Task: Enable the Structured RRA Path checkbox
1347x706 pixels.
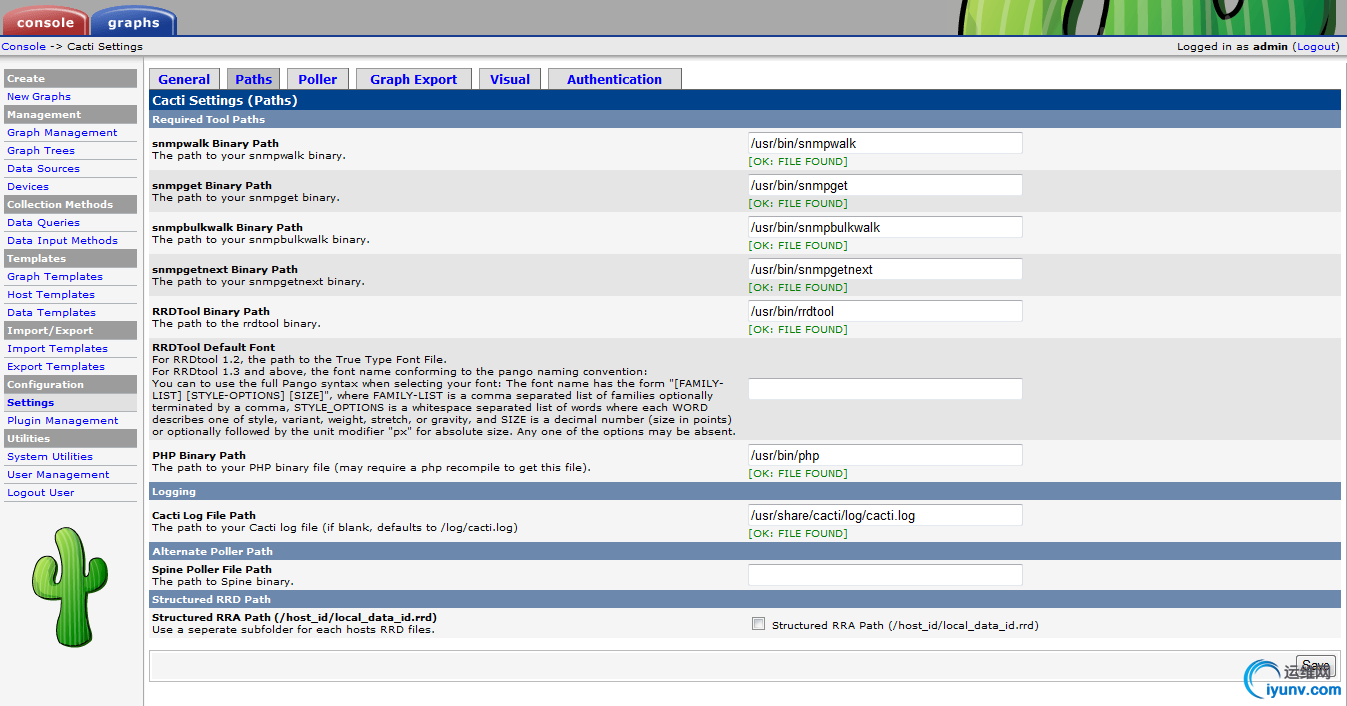Action: pos(758,624)
